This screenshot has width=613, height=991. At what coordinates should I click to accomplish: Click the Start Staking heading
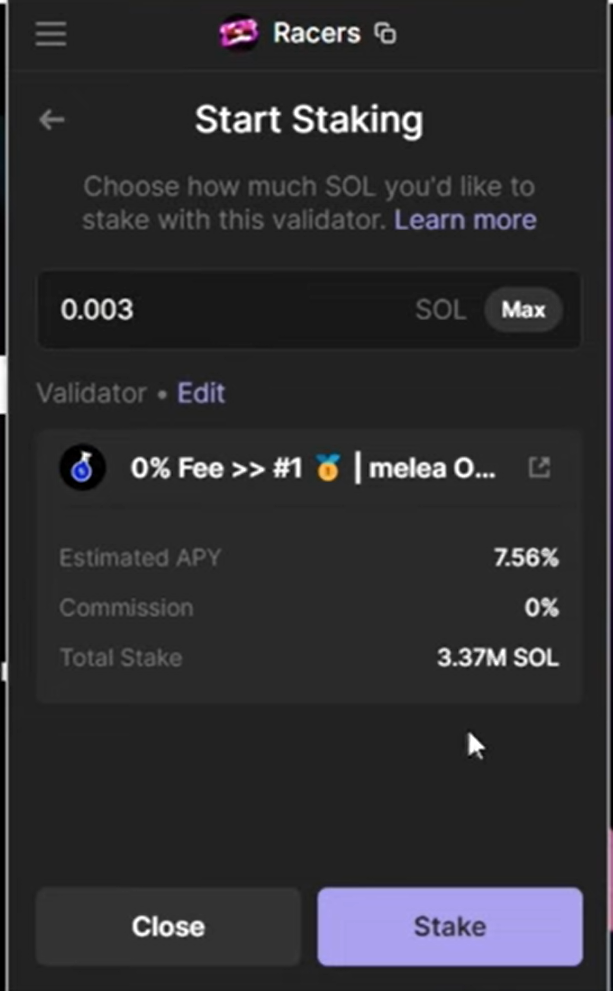pyautogui.click(x=309, y=121)
